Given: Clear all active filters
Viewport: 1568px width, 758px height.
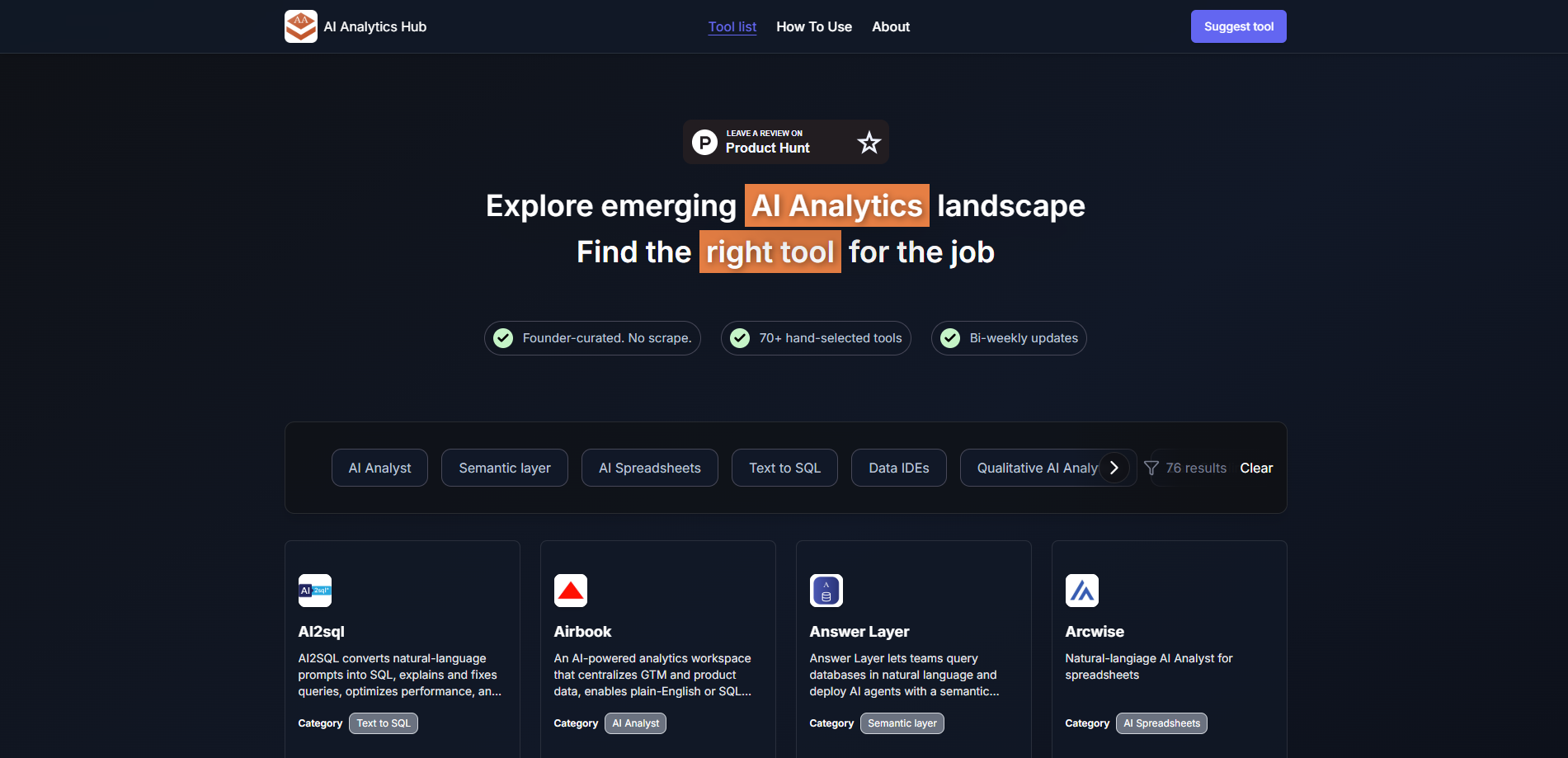Looking at the screenshot, I should [x=1256, y=468].
